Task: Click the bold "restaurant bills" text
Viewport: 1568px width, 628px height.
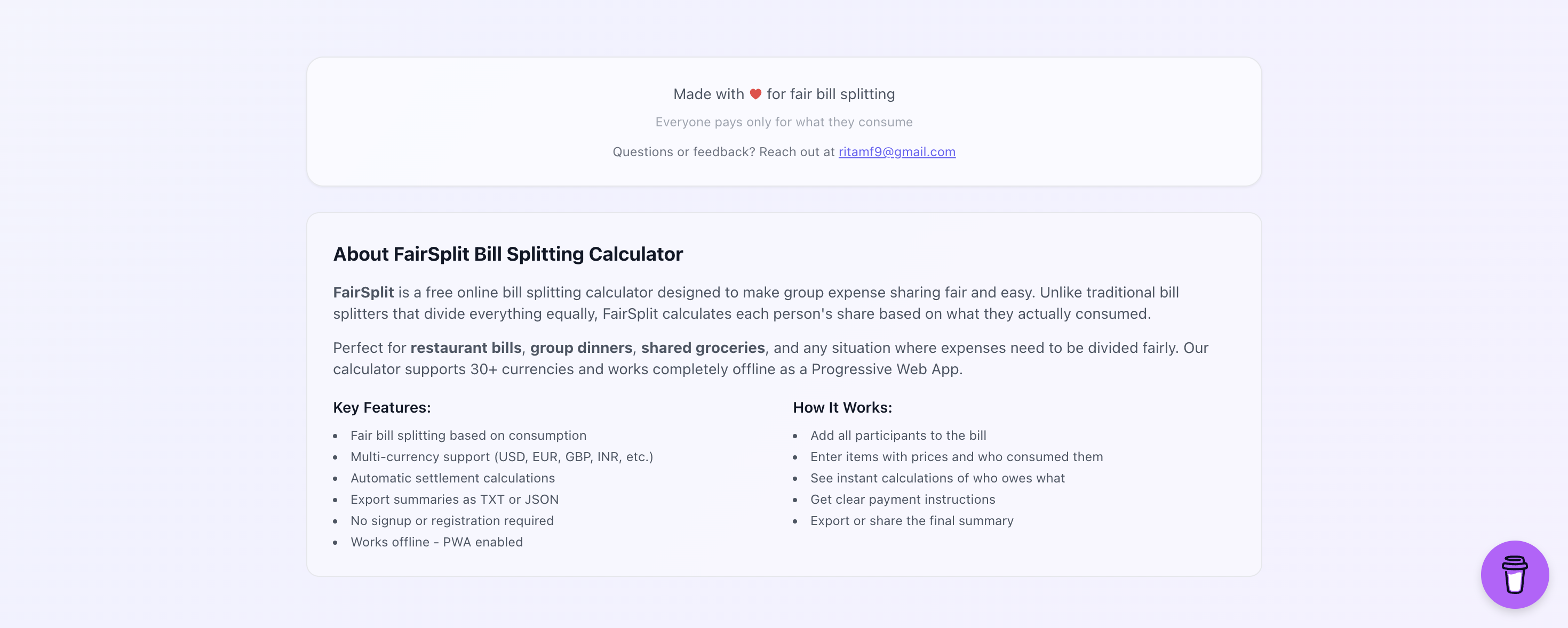Action: (466, 348)
